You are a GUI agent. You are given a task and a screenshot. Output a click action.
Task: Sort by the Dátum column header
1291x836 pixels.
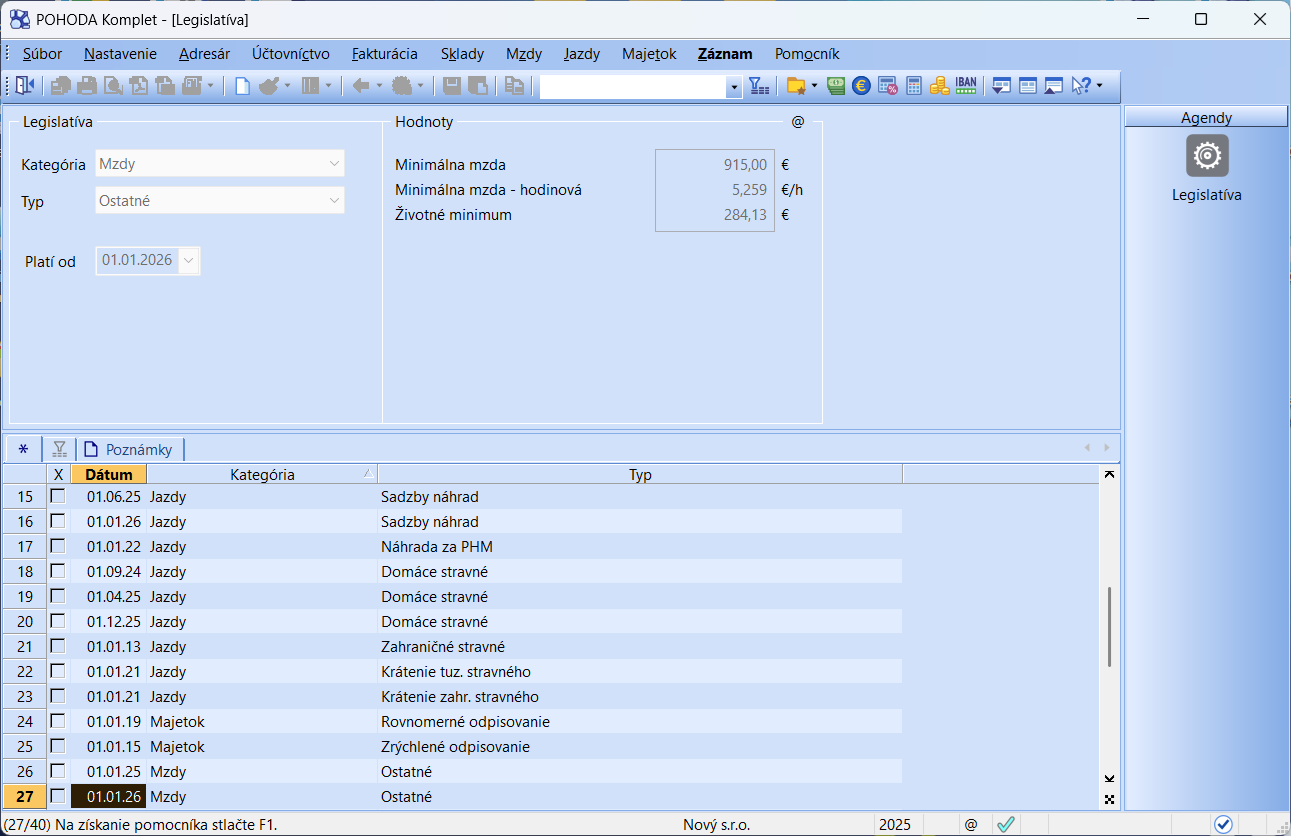[x=109, y=474]
